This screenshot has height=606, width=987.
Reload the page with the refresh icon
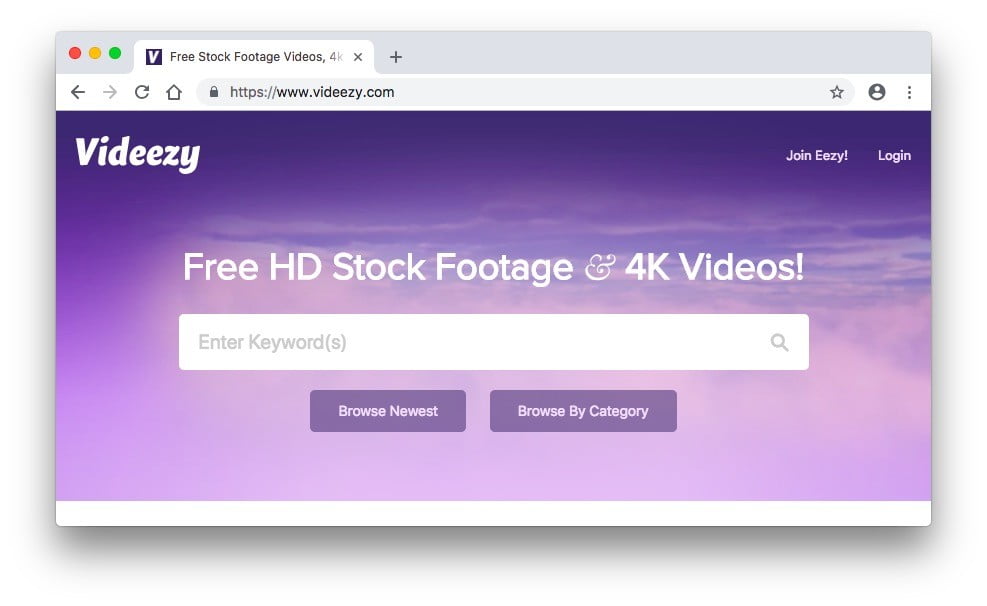[x=142, y=93]
